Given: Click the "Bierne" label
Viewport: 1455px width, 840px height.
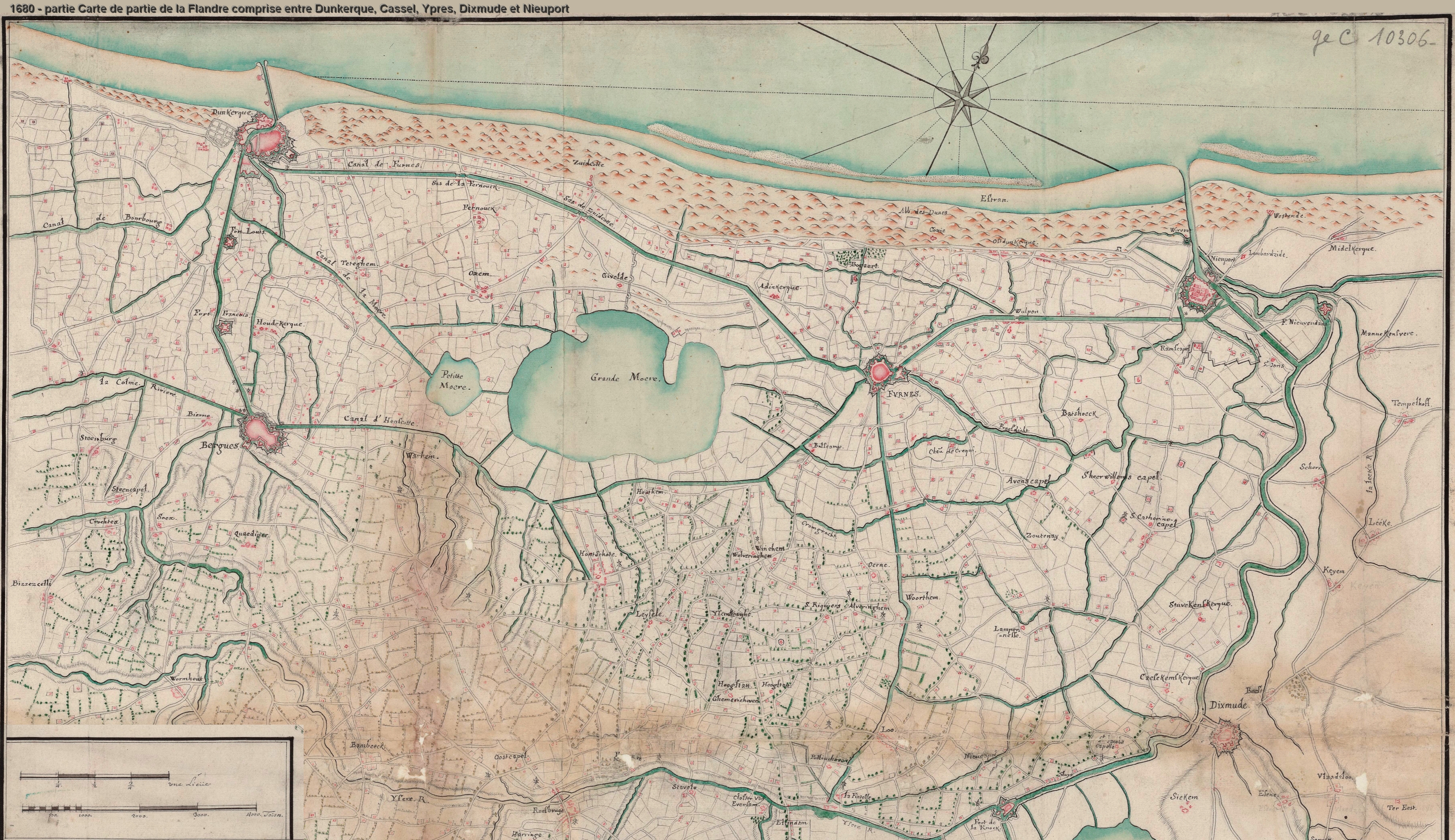Looking at the screenshot, I should point(199,415).
